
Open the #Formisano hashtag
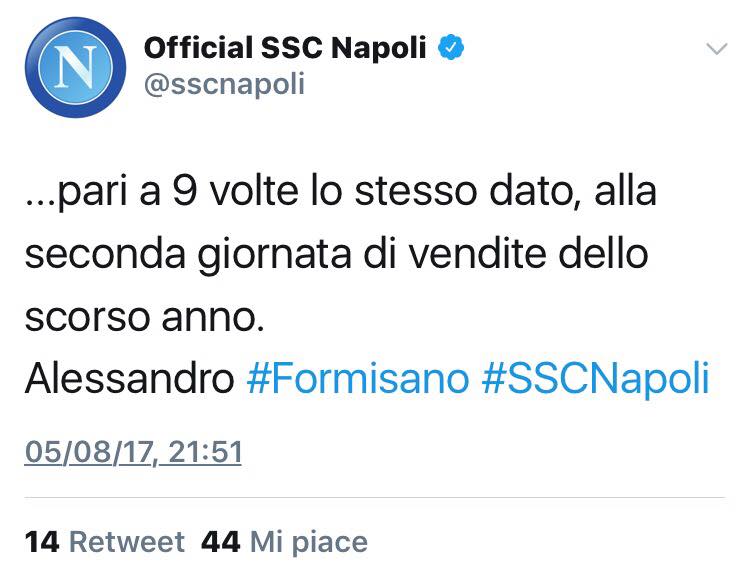(x=357, y=379)
